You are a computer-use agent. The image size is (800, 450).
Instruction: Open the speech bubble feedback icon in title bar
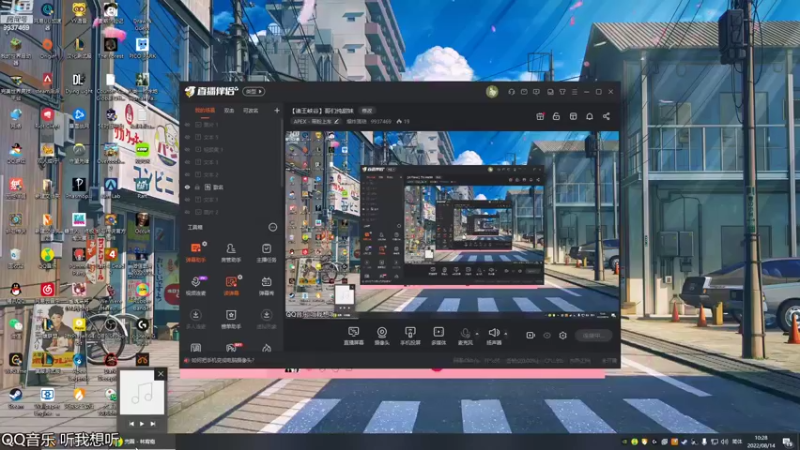536,92
